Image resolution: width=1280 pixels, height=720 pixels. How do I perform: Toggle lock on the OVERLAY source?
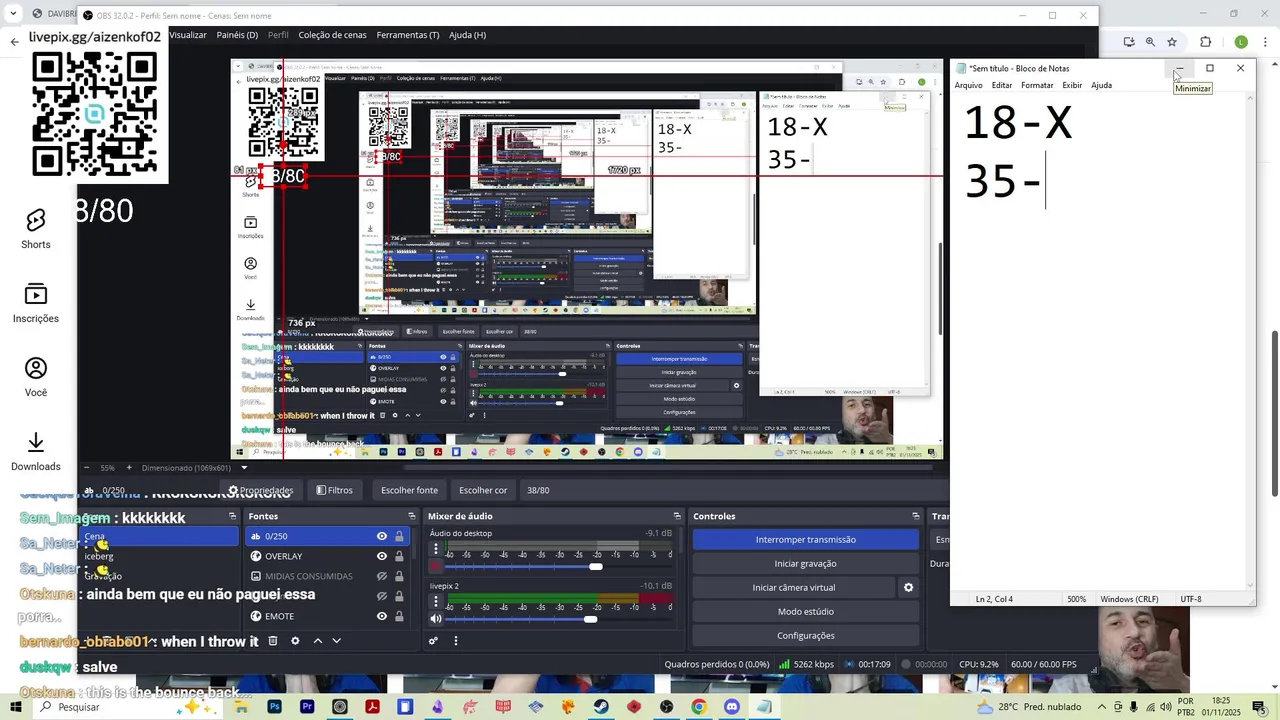(399, 556)
